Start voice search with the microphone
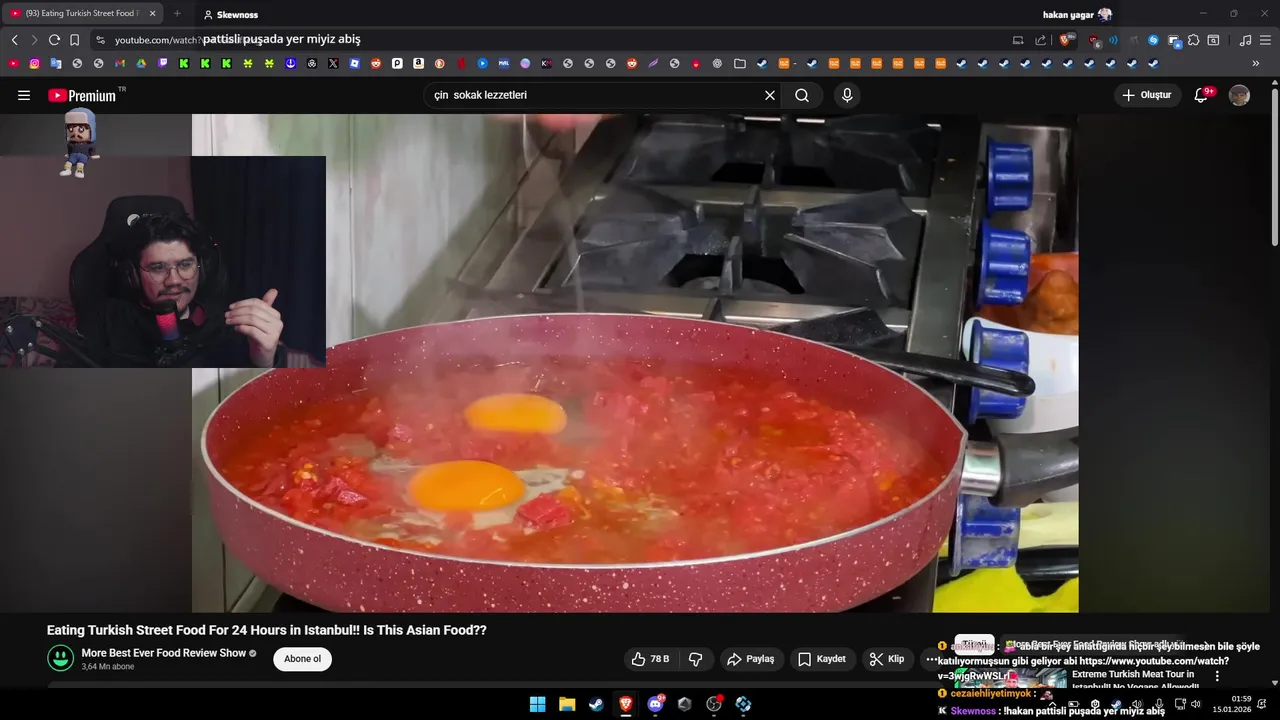 847,95
